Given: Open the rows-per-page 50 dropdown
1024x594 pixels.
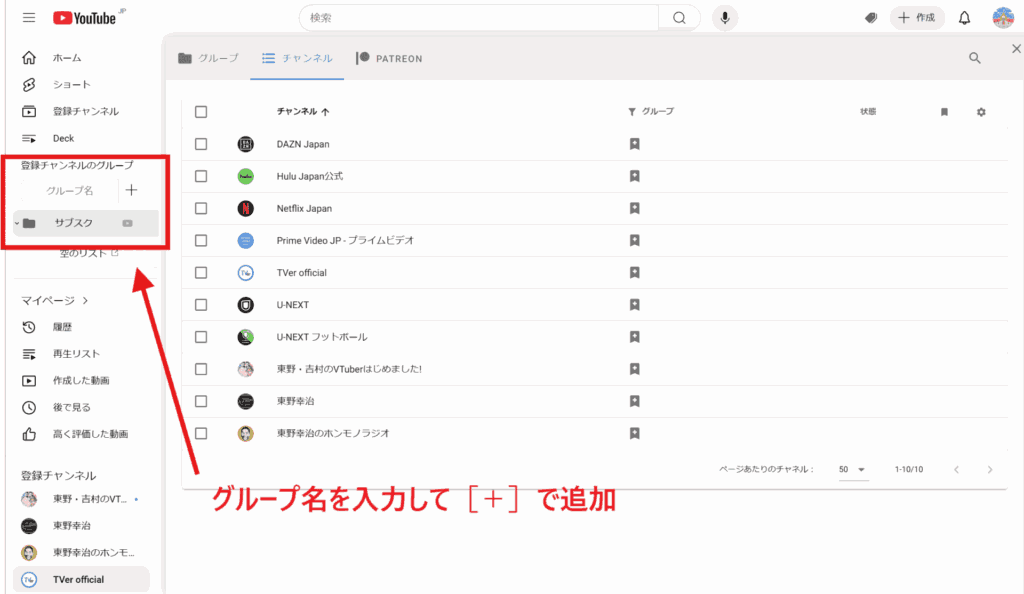Looking at the screenshot, I should point(852,469).
